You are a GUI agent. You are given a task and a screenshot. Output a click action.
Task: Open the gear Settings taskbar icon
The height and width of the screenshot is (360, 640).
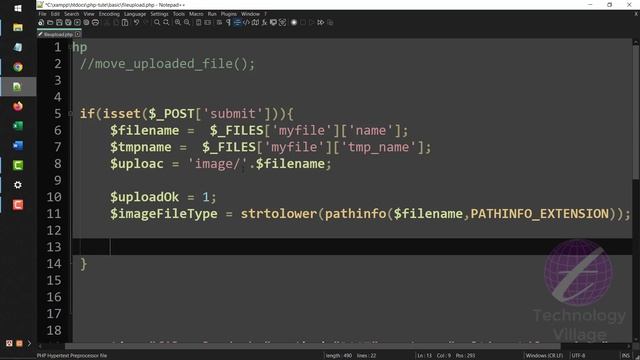pyautogui.click(x=18, y=185)
